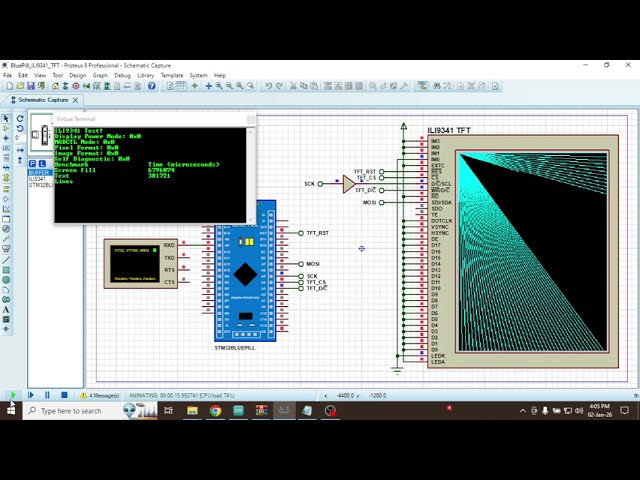Screen dimensions: 640x480
Task: Click the Redo toolbar icon
Action: pyautogui.click(x=279, y=86)
